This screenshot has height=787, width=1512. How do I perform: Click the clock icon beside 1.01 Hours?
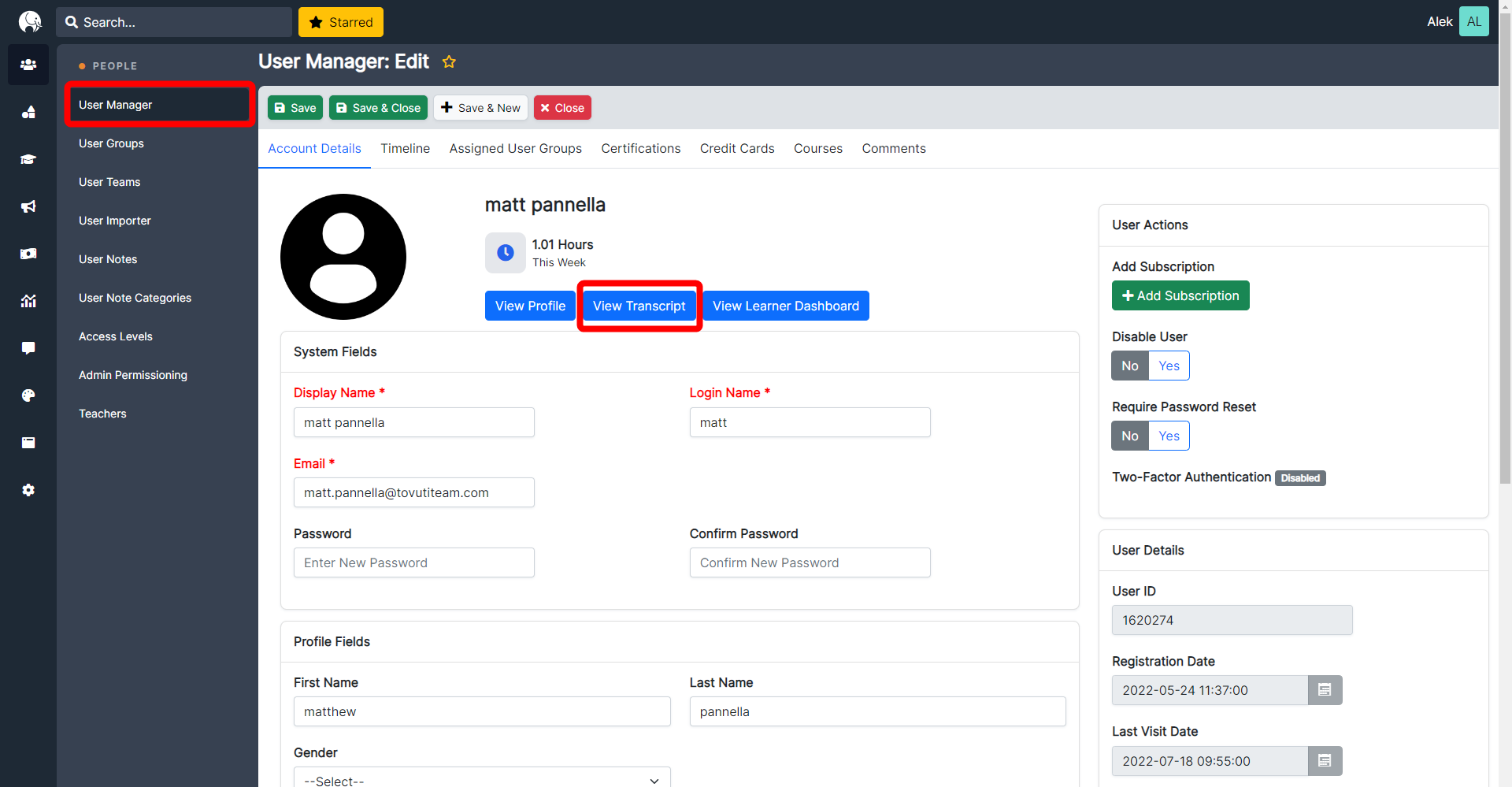point(506,253)
